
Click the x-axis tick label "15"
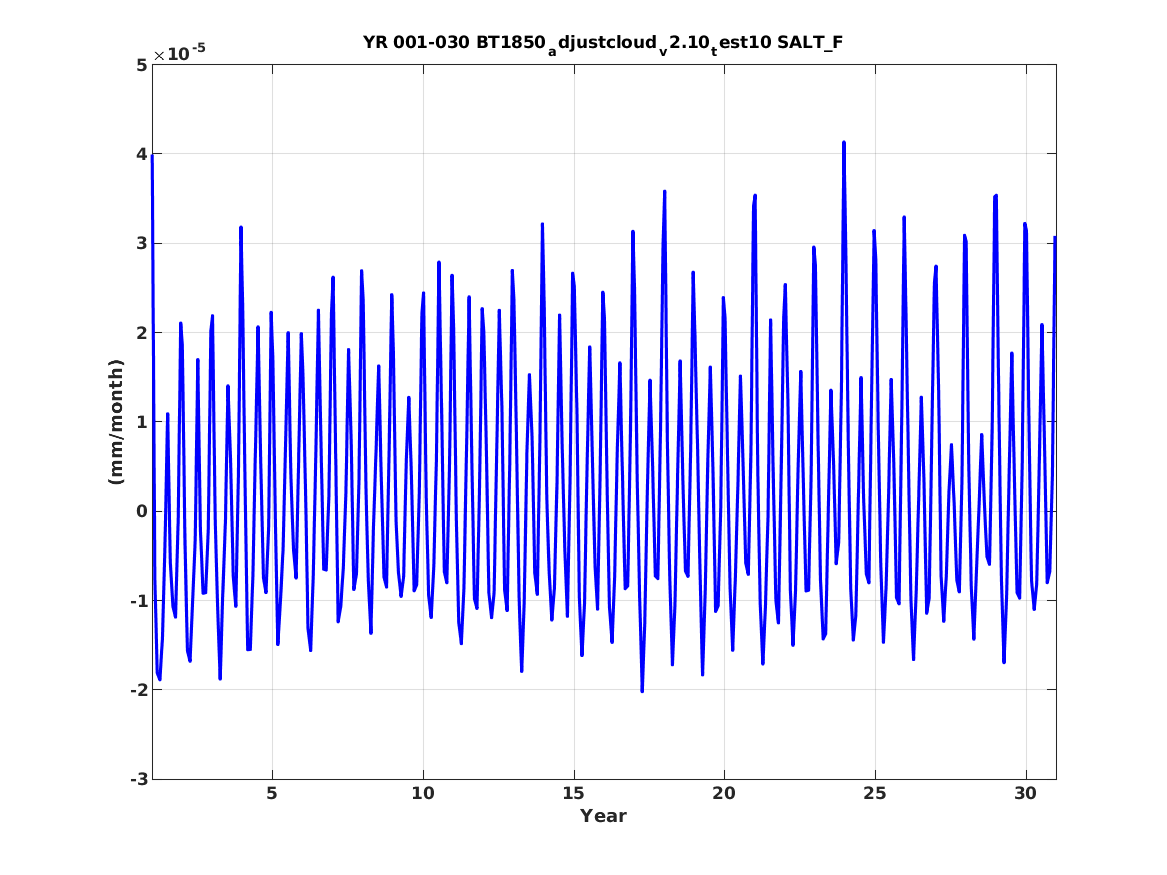pos(574,794)
